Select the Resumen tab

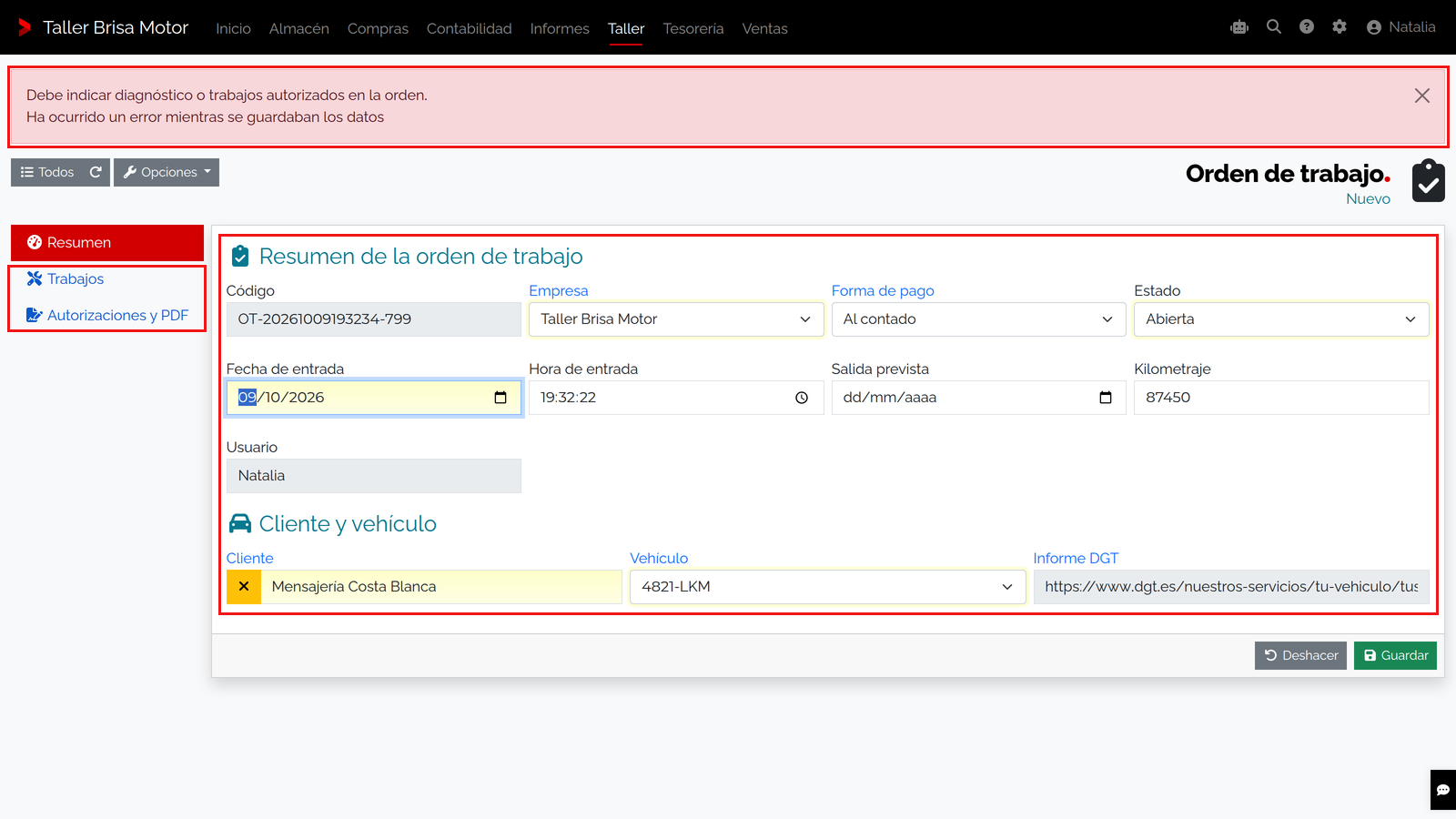(x=107, y=243)
